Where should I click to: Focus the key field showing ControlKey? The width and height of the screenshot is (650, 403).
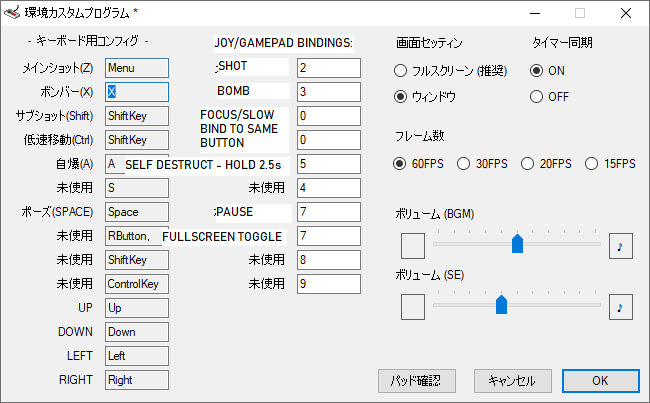(x=137, y=284)
